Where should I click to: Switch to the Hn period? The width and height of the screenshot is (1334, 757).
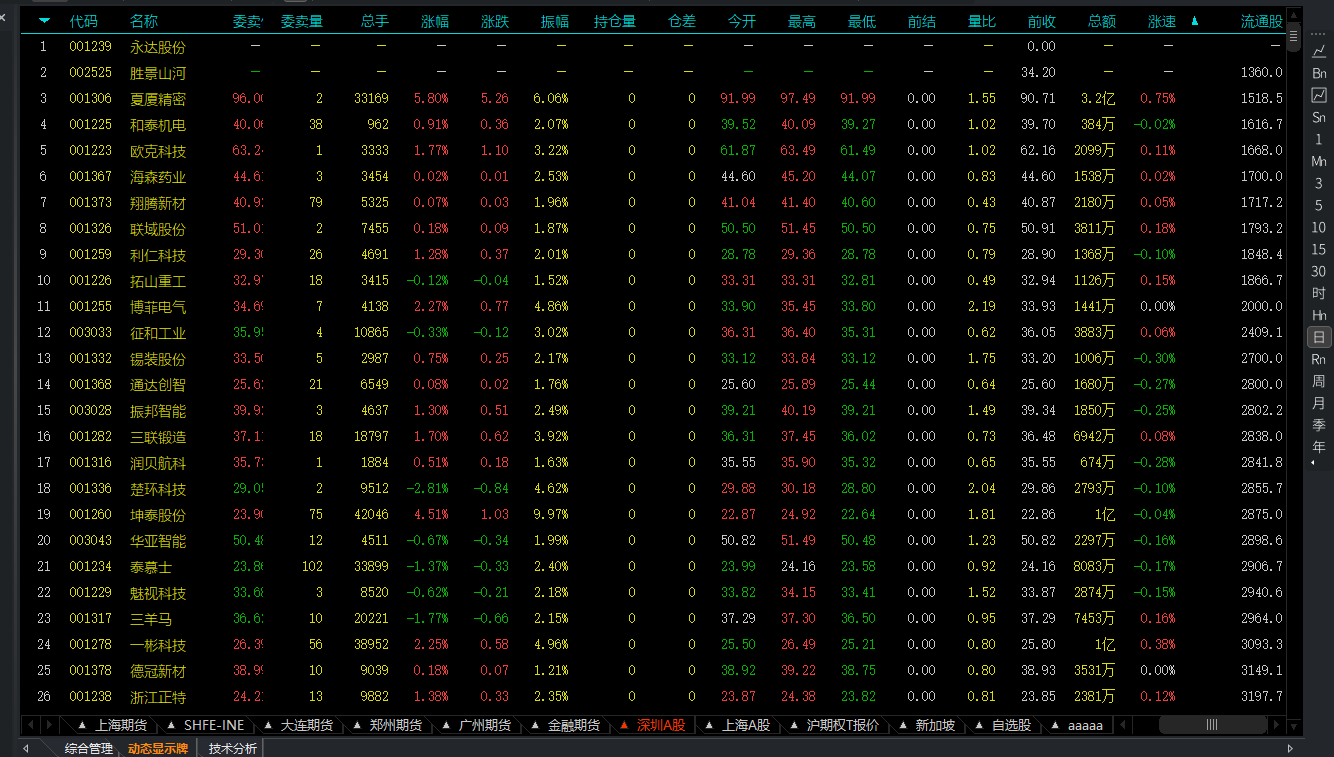pyautogui.click(x=1319, y=315)
